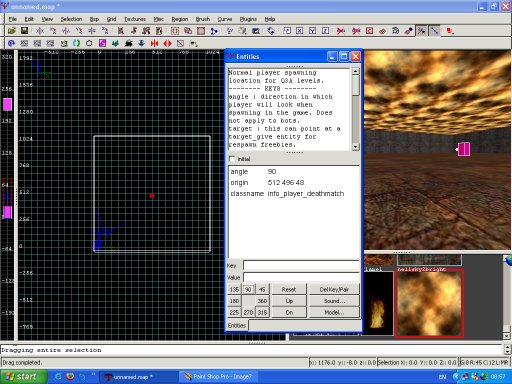Click the Cubic Clip camera icon
This screenshot has width=512, height=384.
point(256,31)
